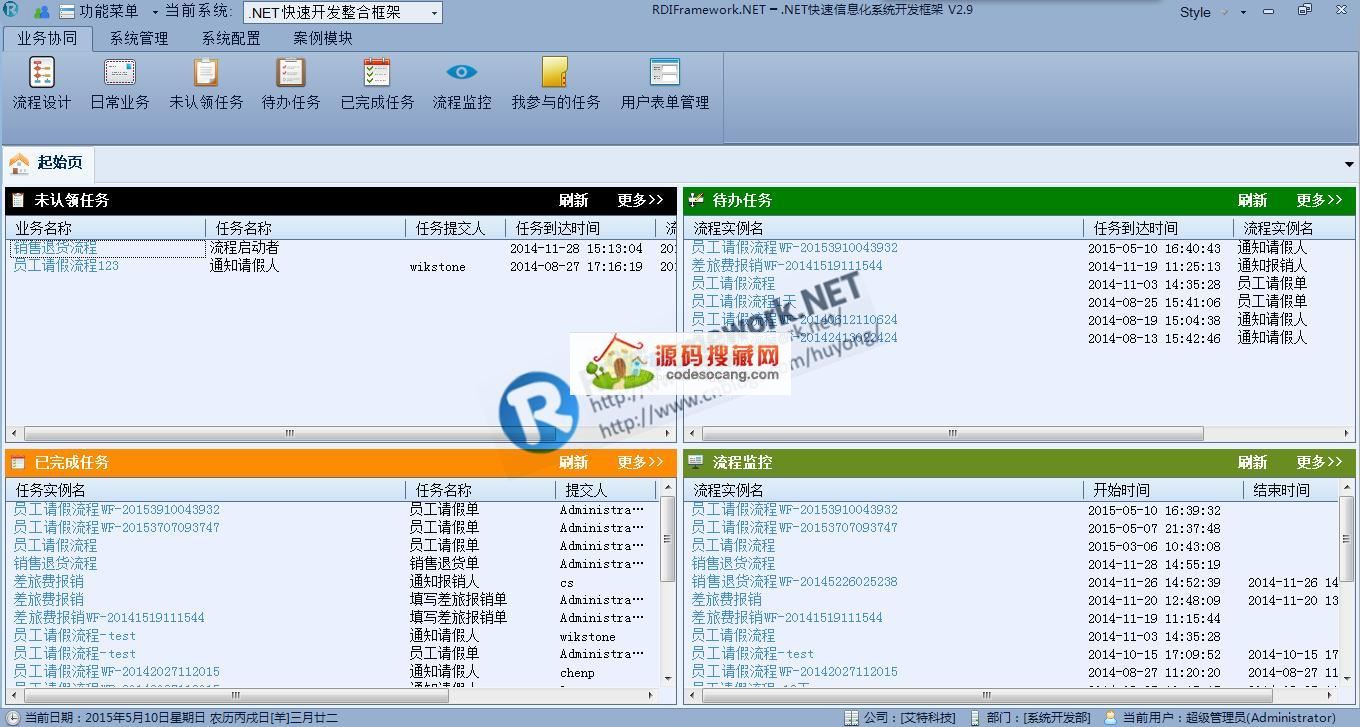Click the 日常业务 daily business icon

pos(120,74)
